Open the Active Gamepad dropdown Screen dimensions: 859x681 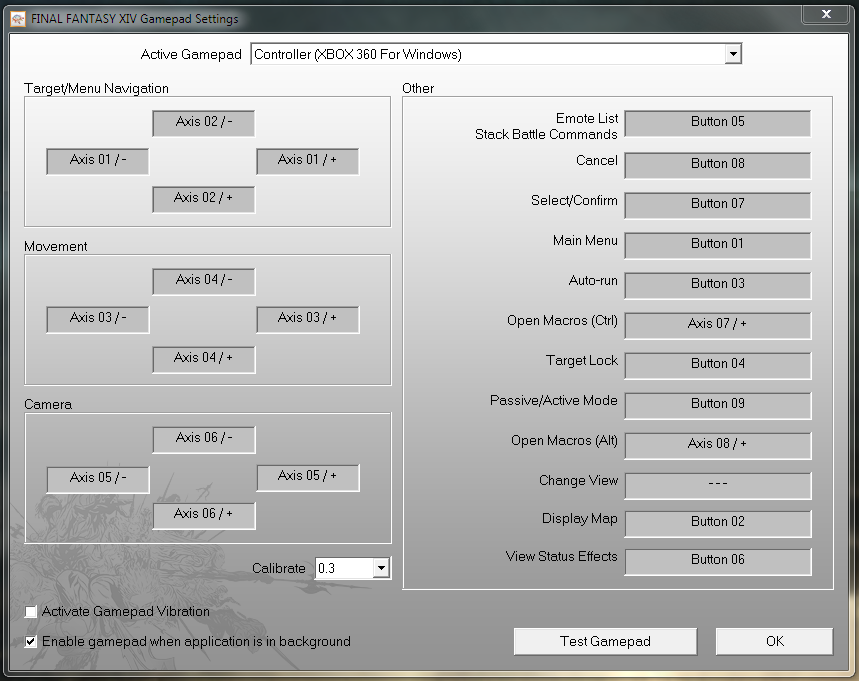[x=733, y=54]
